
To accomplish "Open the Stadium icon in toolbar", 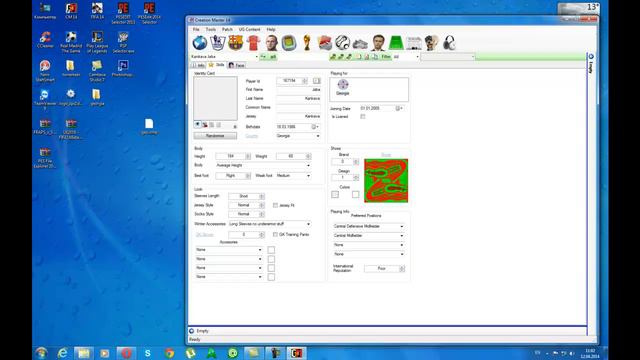I will point(289,43).
